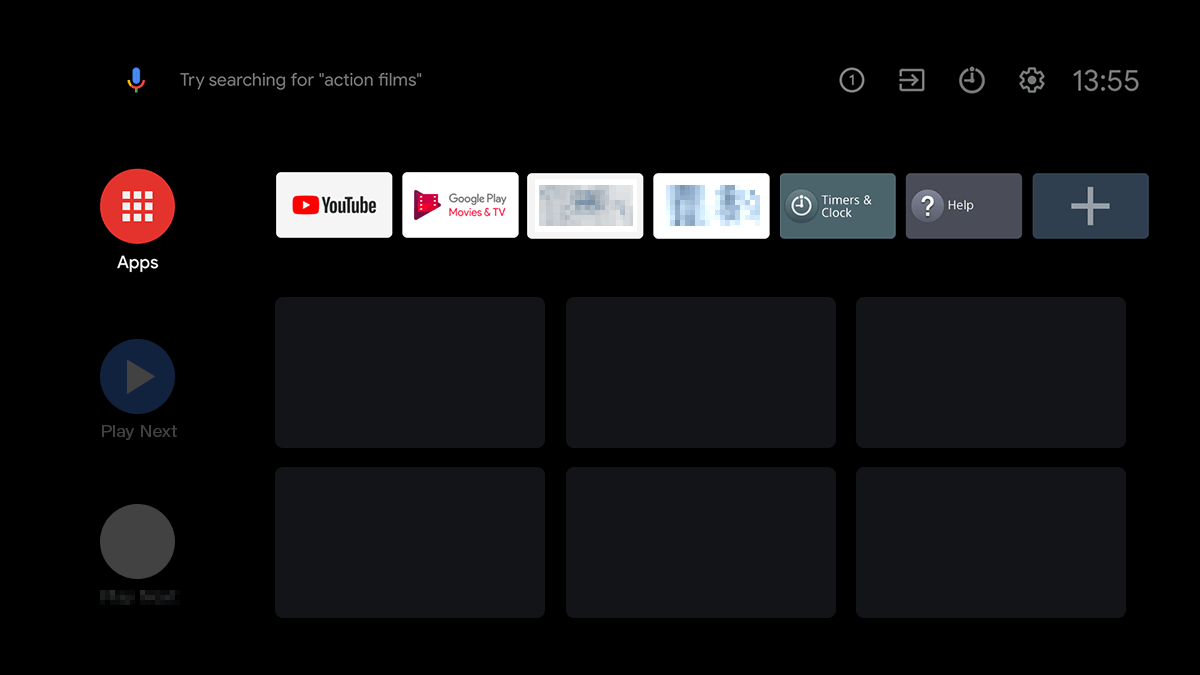1200x675 pixels.
Task: Select the rightmost tile in the bottom row
Action: click(990, 542)
